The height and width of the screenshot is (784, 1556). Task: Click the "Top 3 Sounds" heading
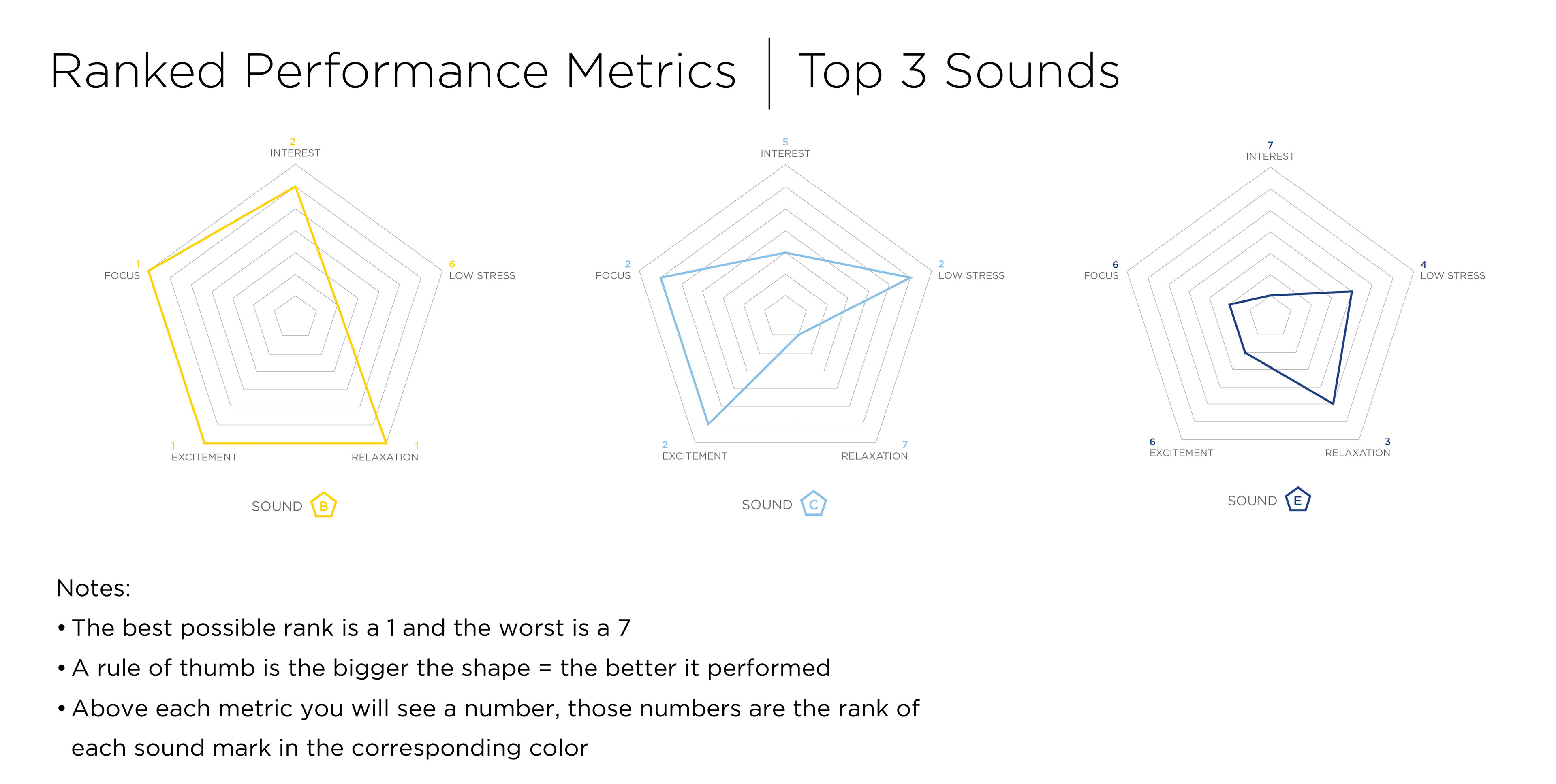[959, 72]
